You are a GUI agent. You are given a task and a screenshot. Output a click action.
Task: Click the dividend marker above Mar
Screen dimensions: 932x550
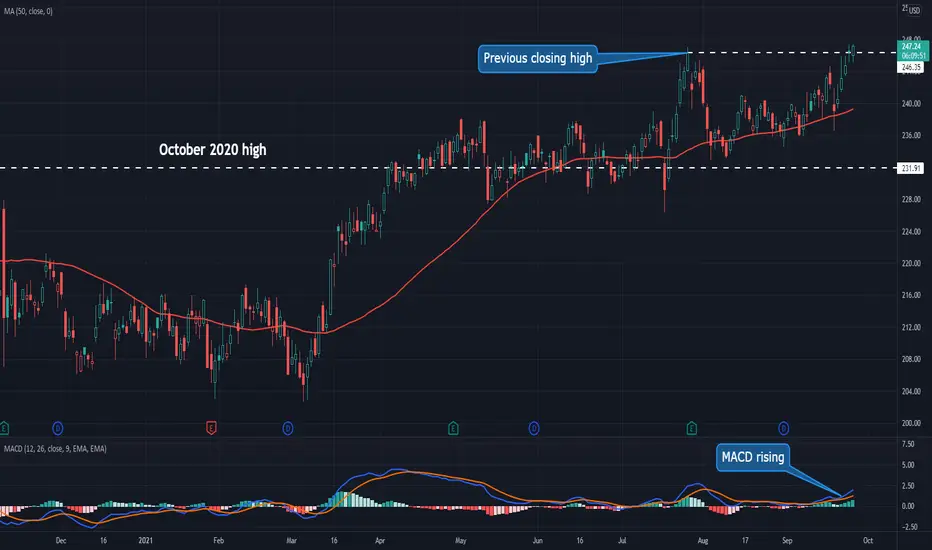coord(288,428)
